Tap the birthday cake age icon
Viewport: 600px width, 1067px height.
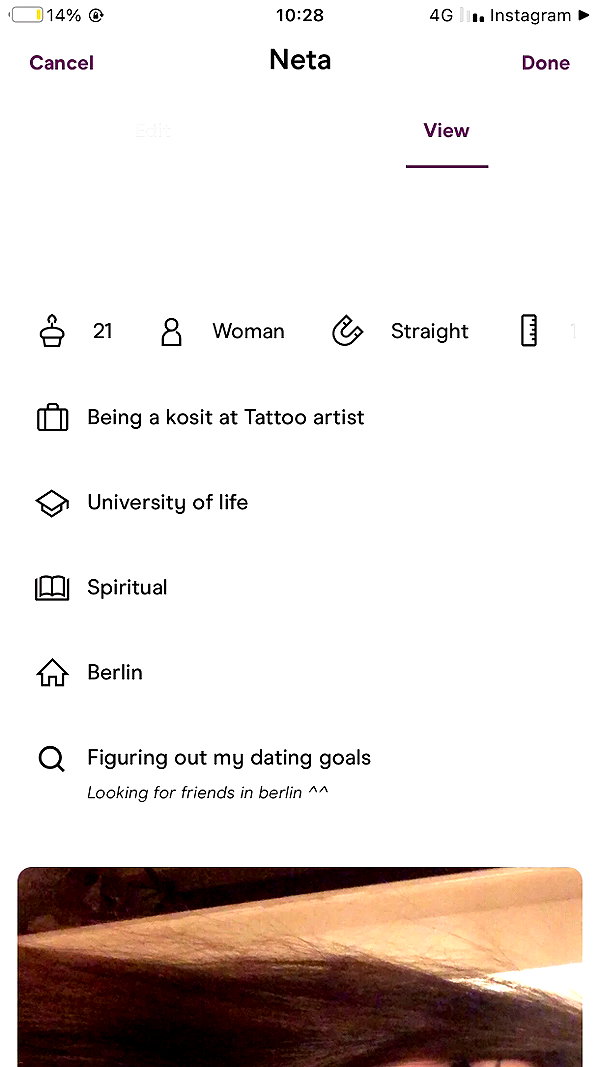tap(52, 331)
